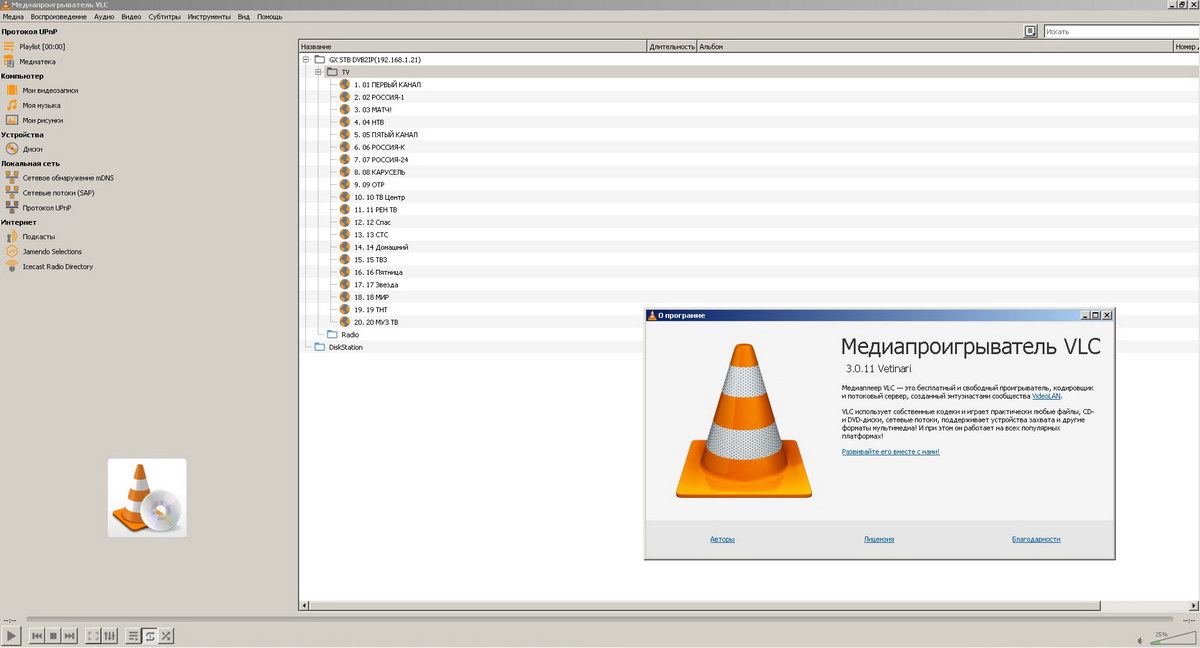Screen dimensions: 1200x648
Task: Start playback with the Play button
Action: tap(10, 635)
